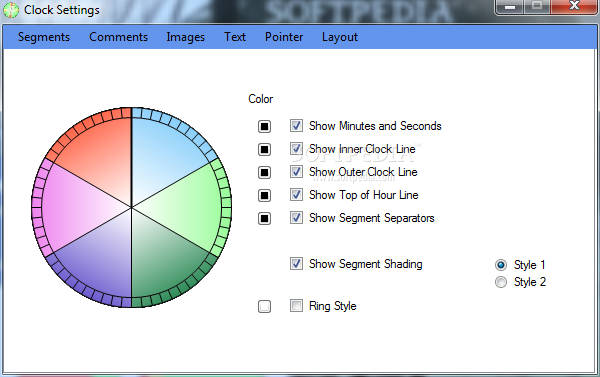Pick color for Minutes and Seconds
The image size is (600, 377).
(264, 126)
